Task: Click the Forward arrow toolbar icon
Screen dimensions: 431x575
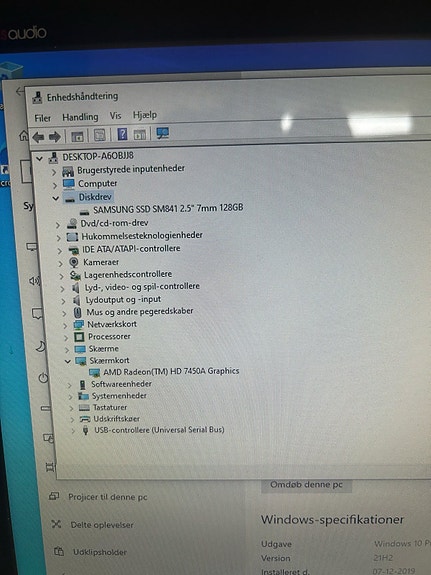Action: tap(55, 137)
